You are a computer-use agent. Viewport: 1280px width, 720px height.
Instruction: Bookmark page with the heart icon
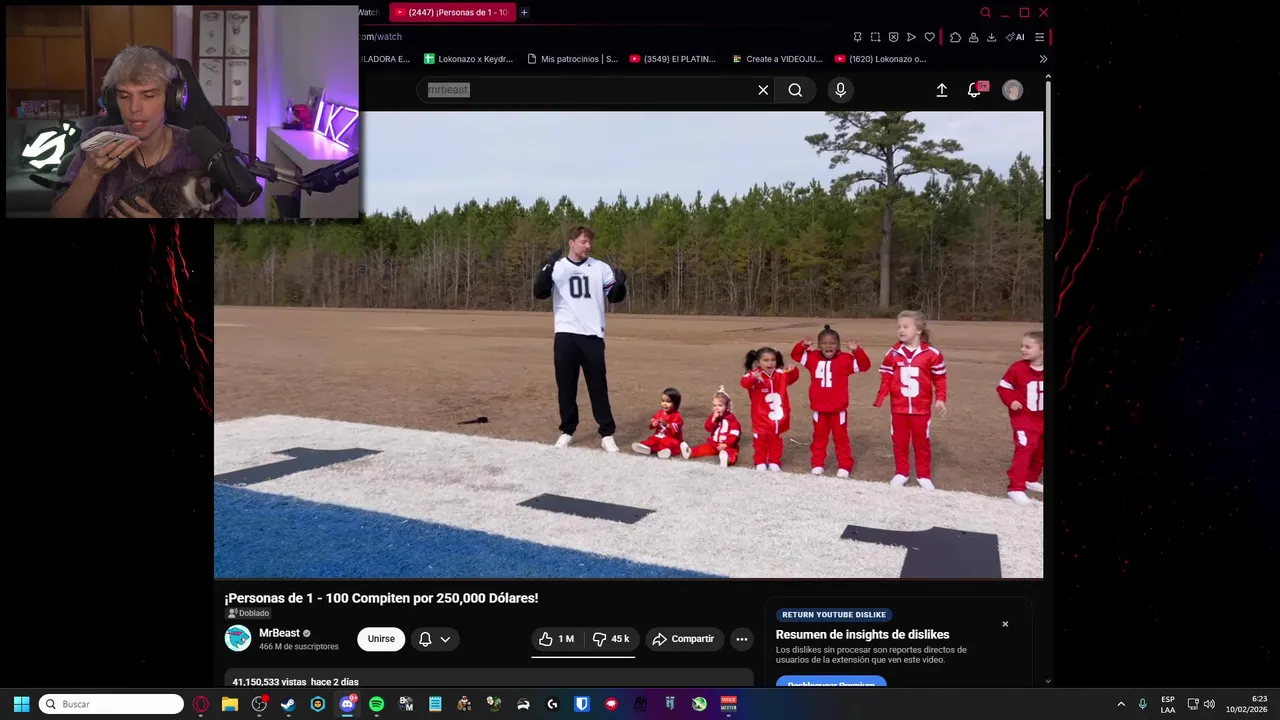(x=929, y=37)
